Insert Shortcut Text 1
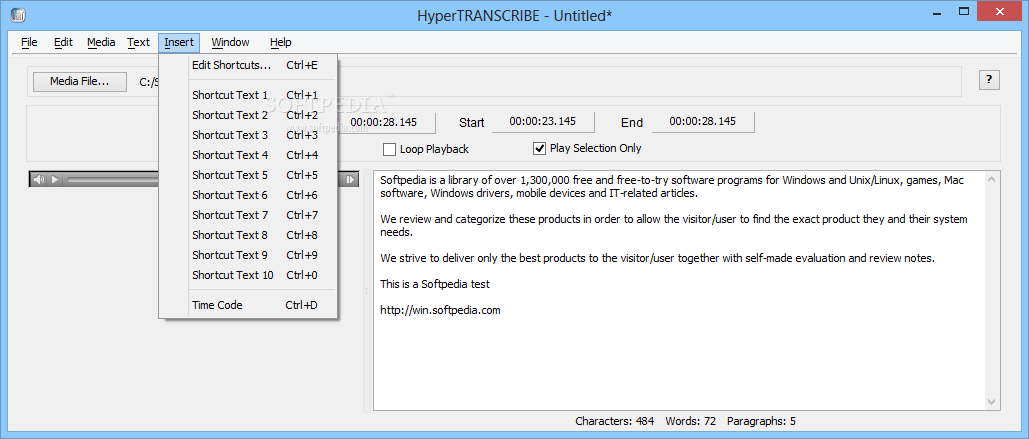The width and height of the screenshot is (1029, 439). coord(248,95)
